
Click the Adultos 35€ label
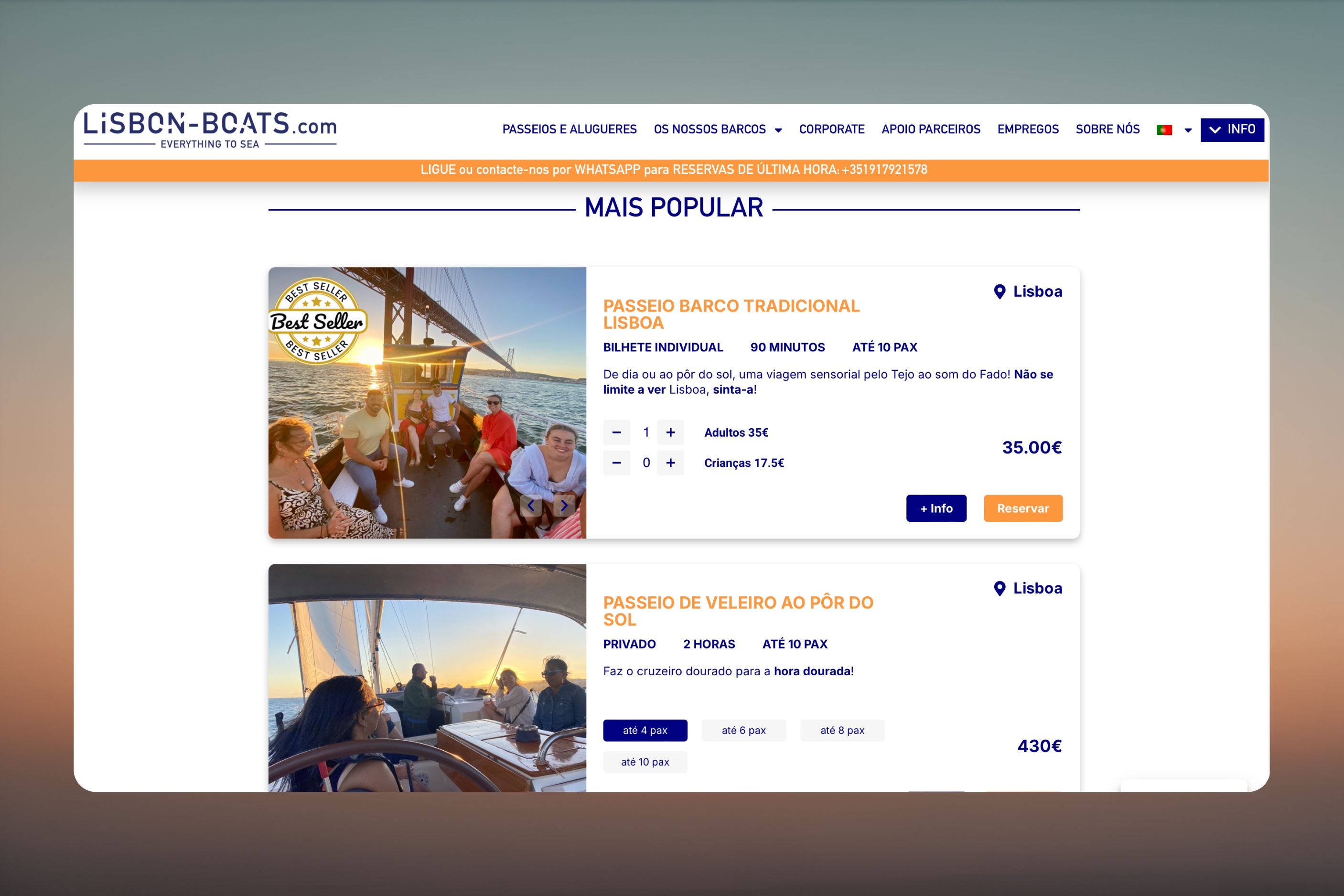736,432
